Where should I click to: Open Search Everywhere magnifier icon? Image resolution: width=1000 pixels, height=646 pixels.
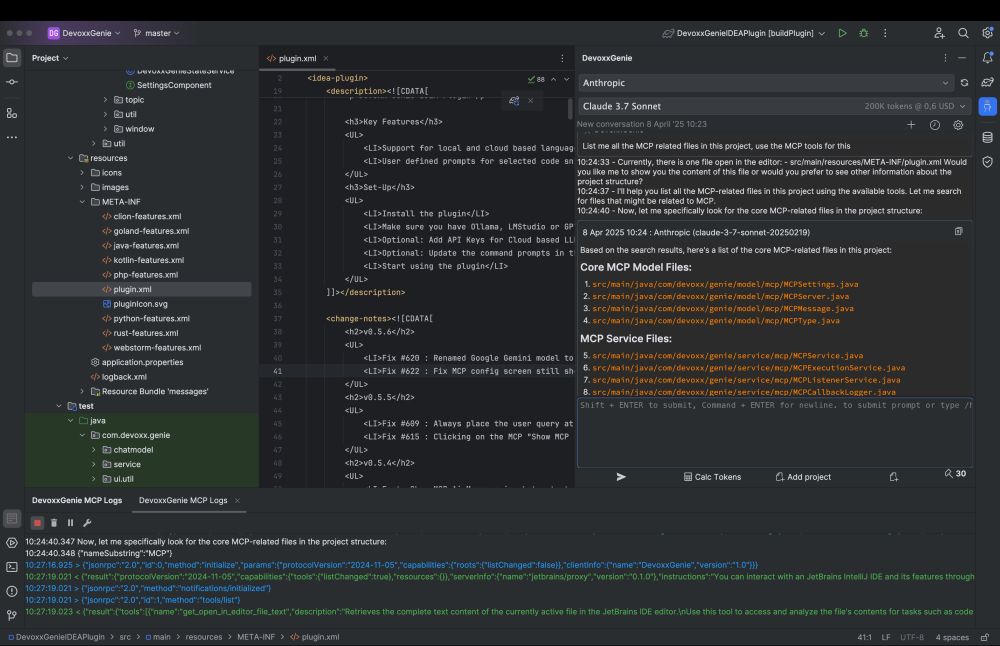coord(963,33)
